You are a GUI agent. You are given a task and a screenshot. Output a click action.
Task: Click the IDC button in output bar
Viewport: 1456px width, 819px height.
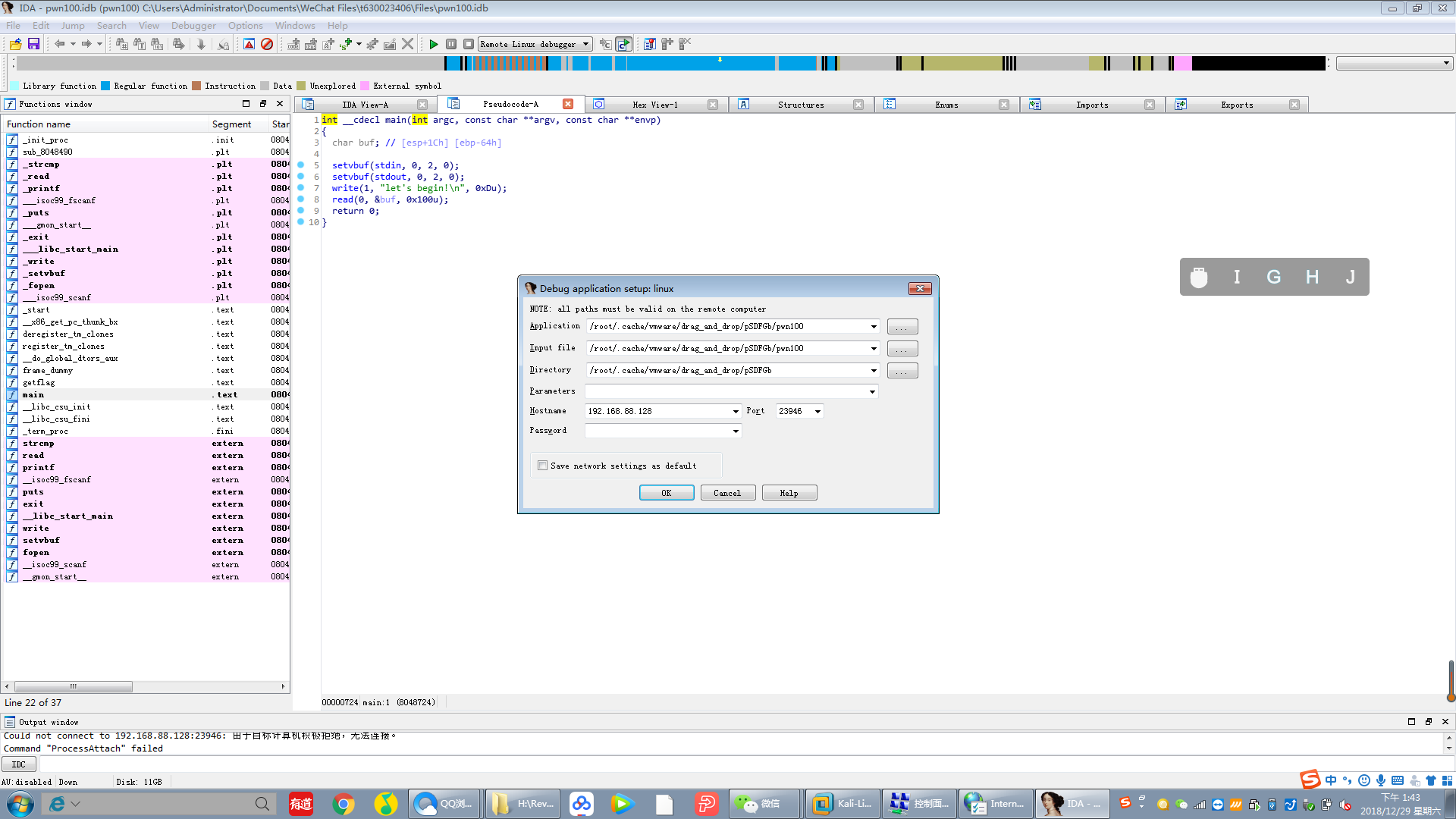(x=19, y=764)
